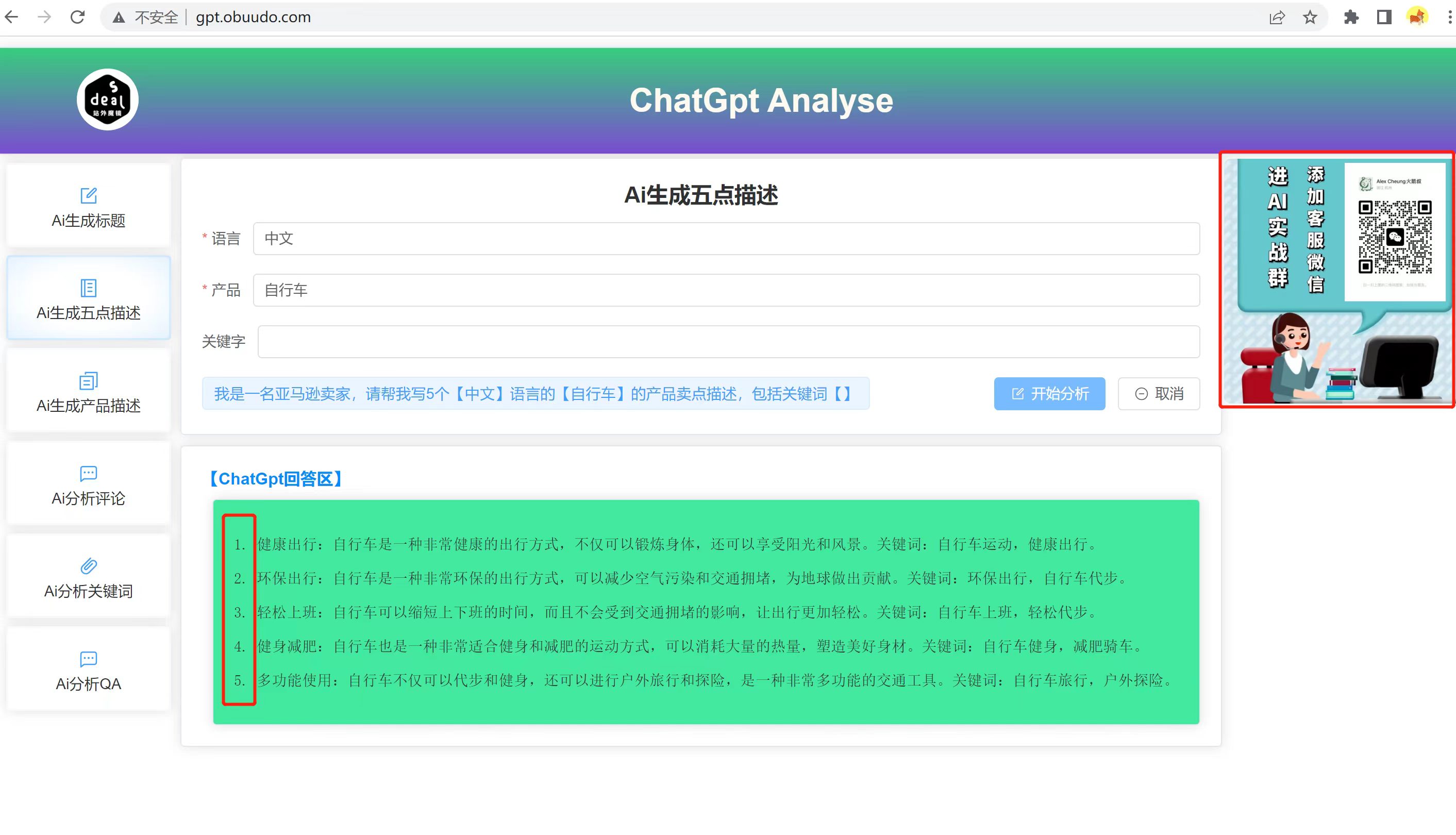
Task: Click the 取消 button
Action: point(1159,394)
